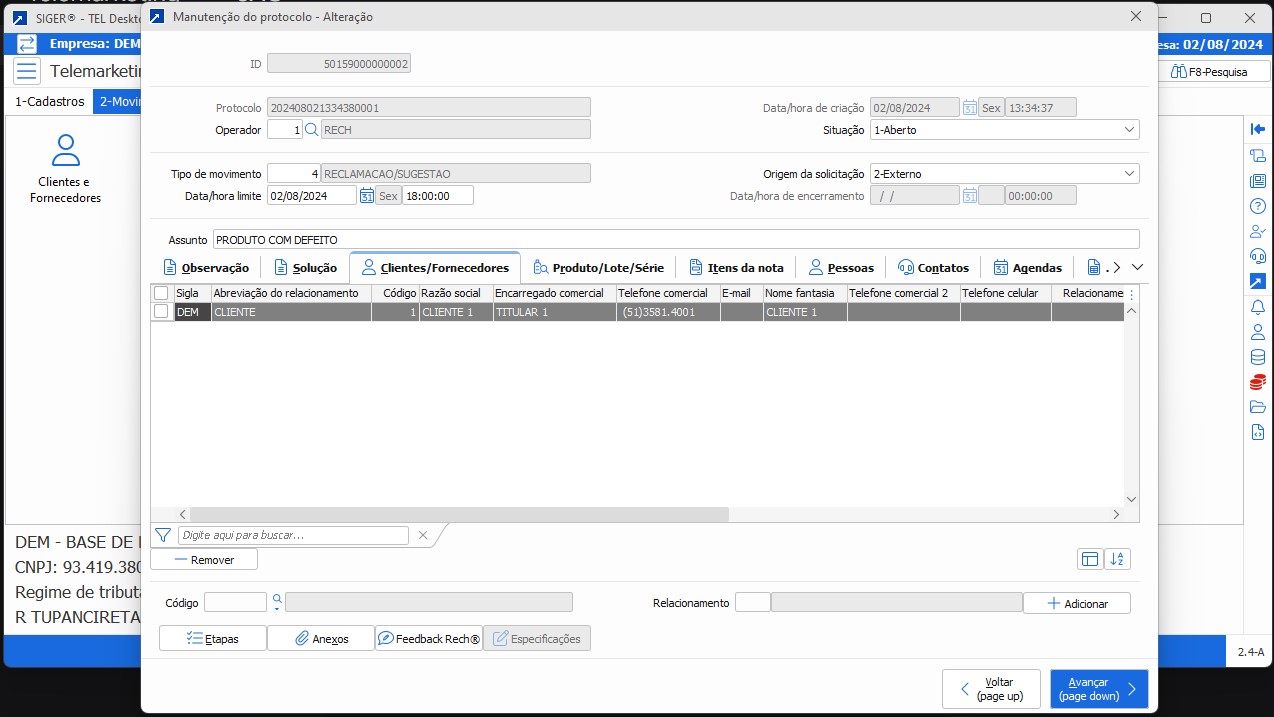Open Clientes e Fornecedores shortcut icon

coord(66,169)
